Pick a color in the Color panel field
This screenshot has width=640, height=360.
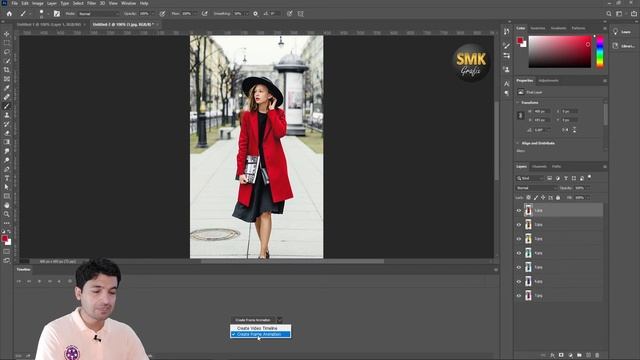point(560,51)
